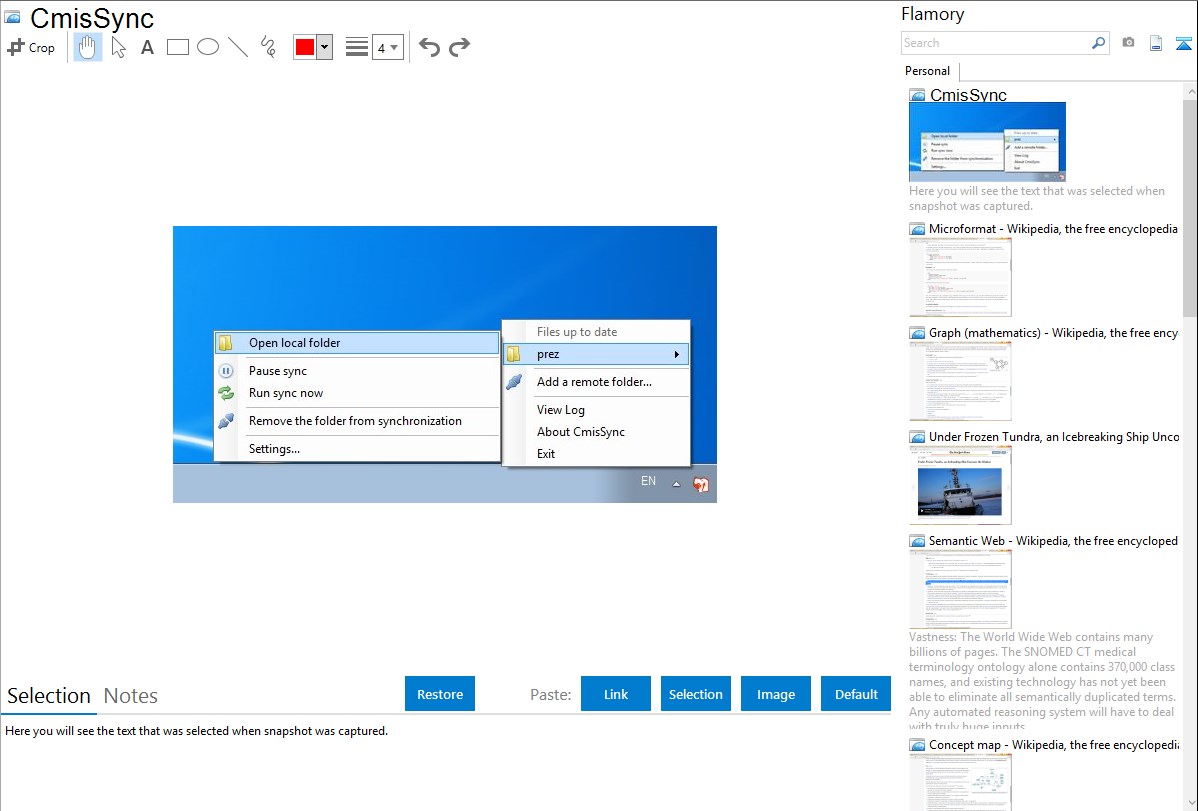
Task: Switch to the Notes tab
Action: tap(131, 696)
